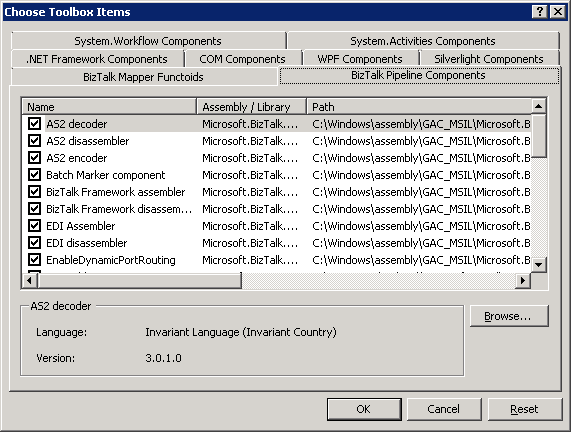Screen dimensions: 571x432
Task: Uncheck the AS2 decoder checkbox
Action: point(35,124)
